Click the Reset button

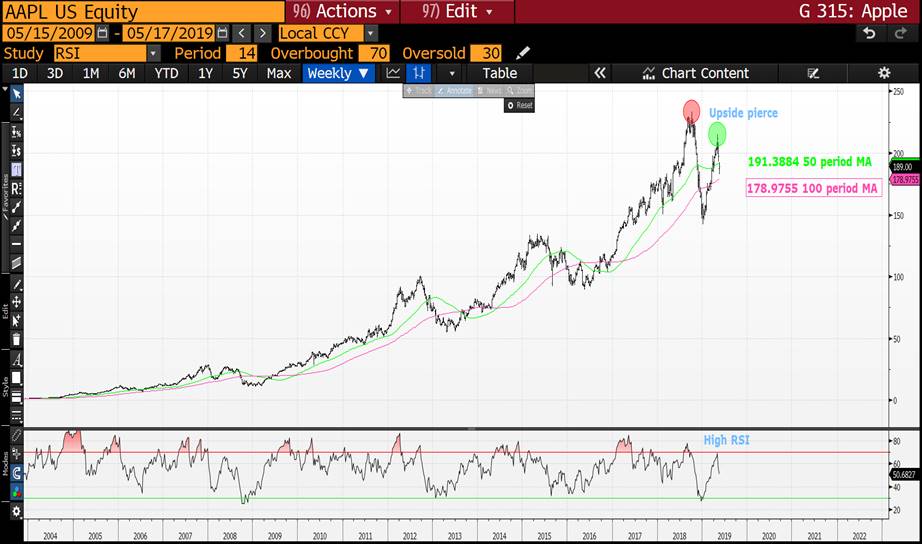[519, 105]
